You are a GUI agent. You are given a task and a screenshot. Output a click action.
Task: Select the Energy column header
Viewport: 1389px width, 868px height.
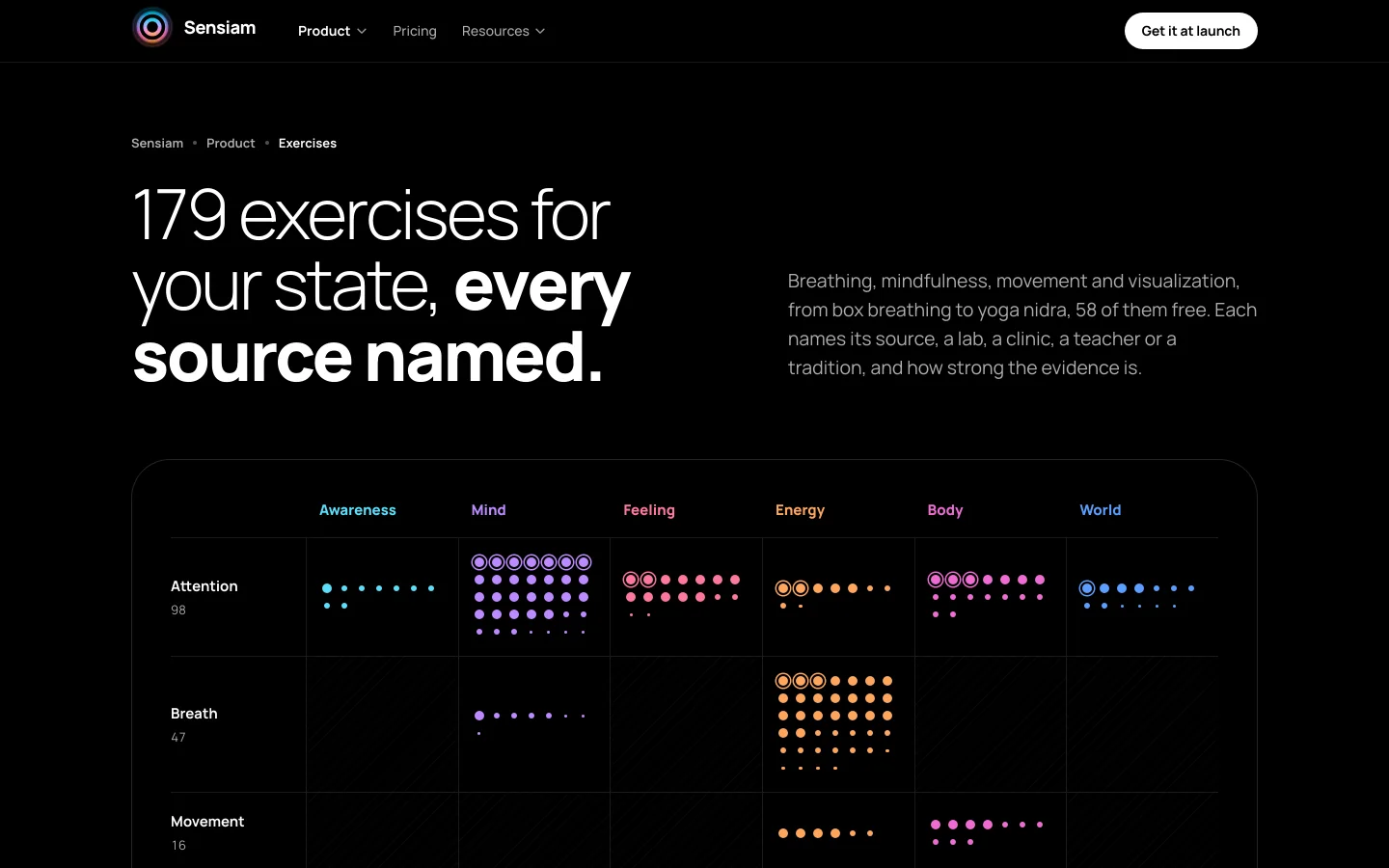coord(801,510)
